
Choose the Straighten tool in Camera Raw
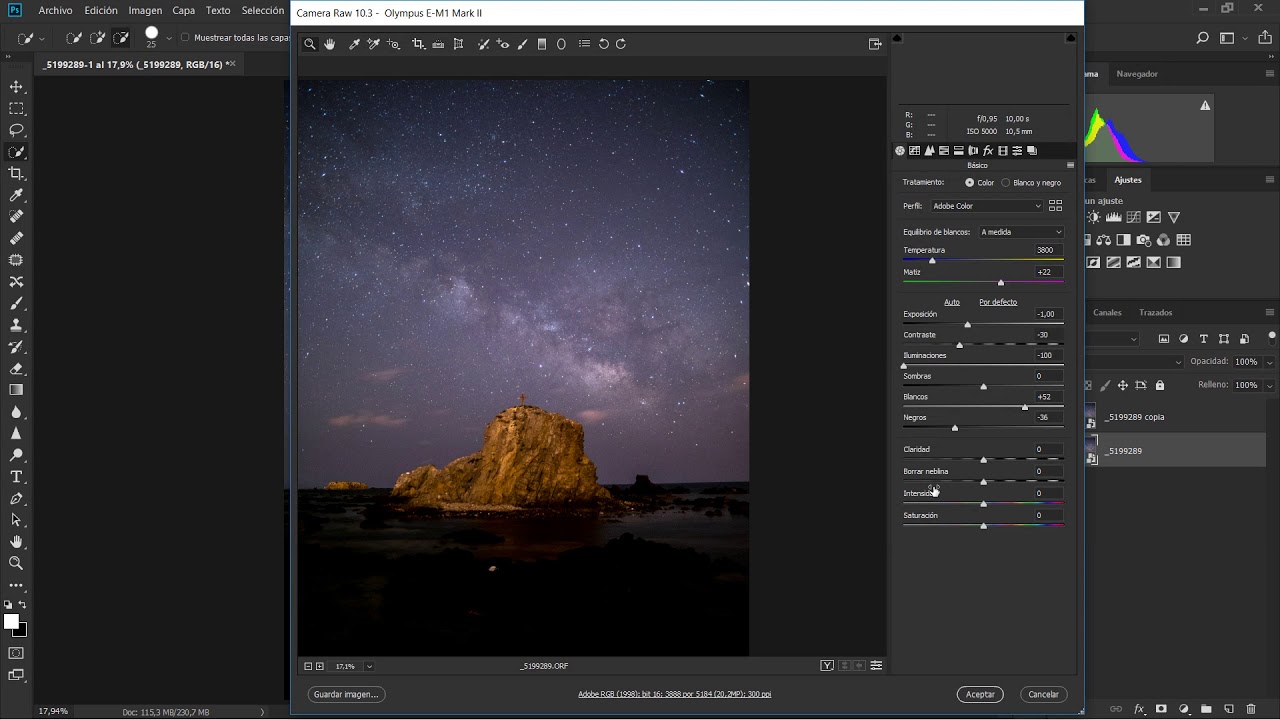pyautogui.click(x=438, y=44)
